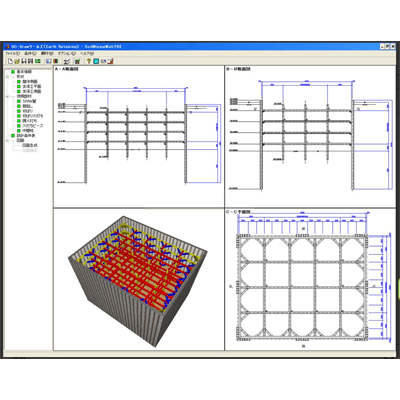Viewport: 400px width, 400px height.
Task: Open the 条件(C) menu
Action: pyautogui.click(x=30, y=53)
